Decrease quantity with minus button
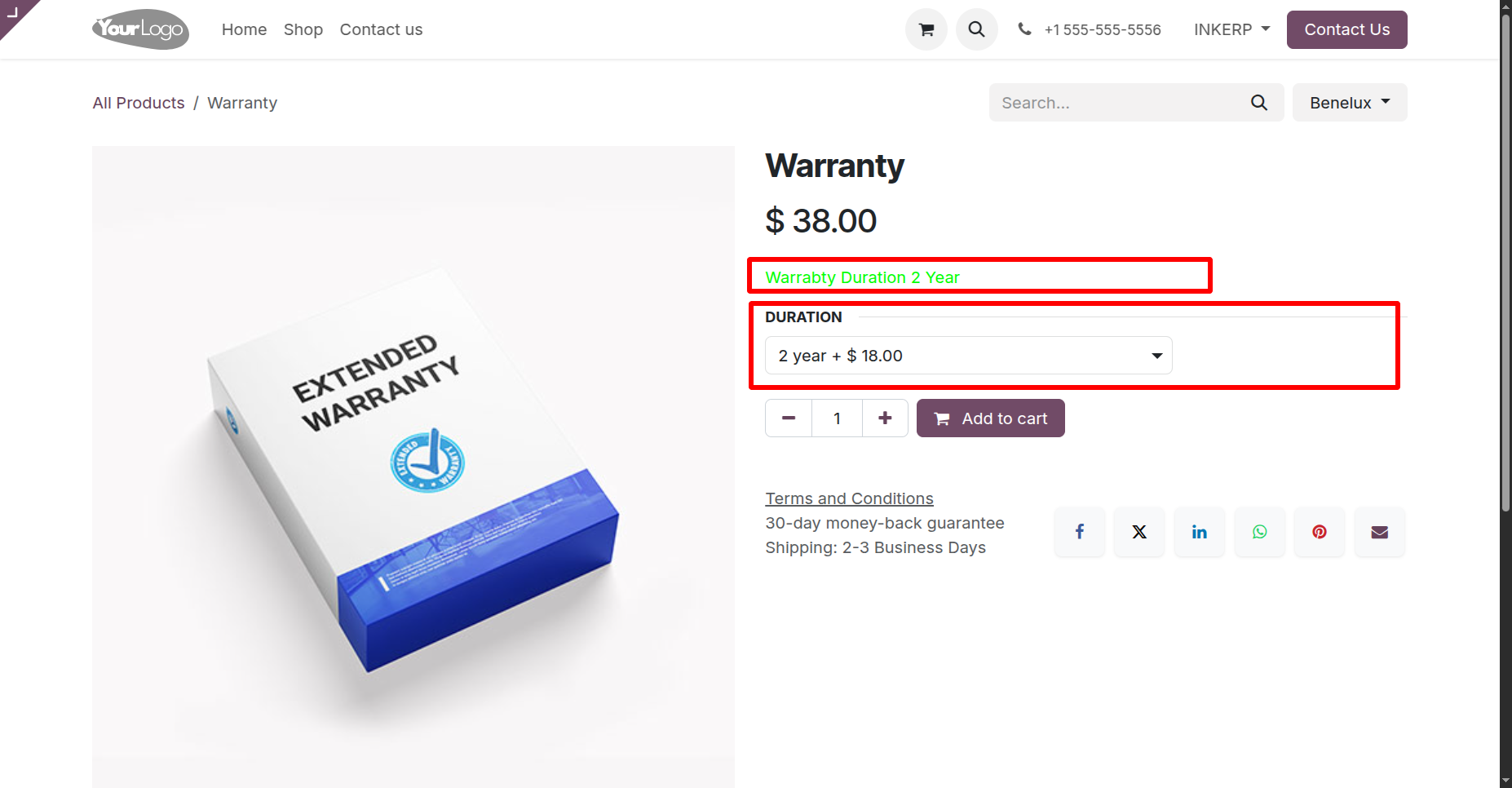 coord(789,418)
